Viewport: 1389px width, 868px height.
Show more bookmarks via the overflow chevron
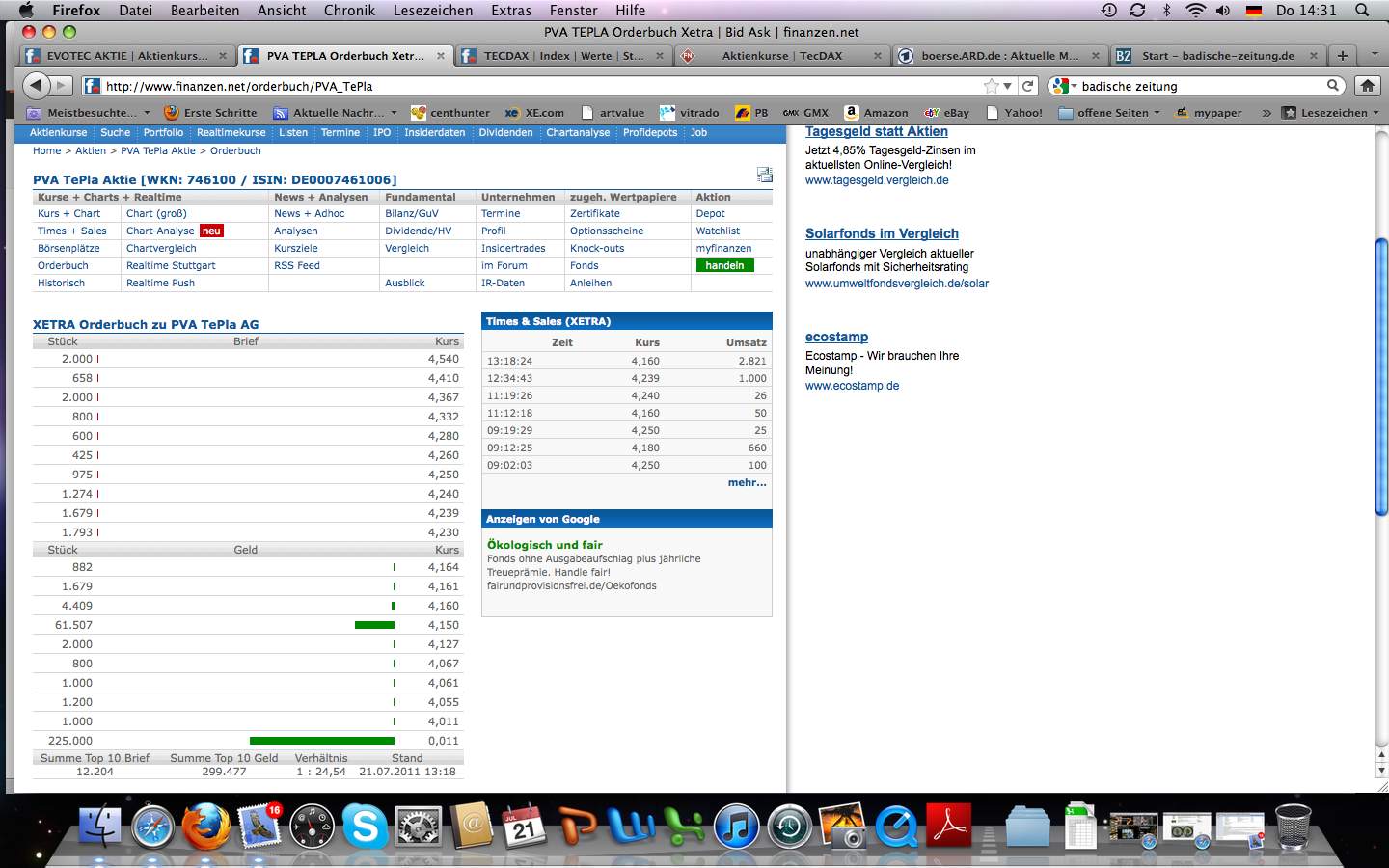tap(1266, 113)
